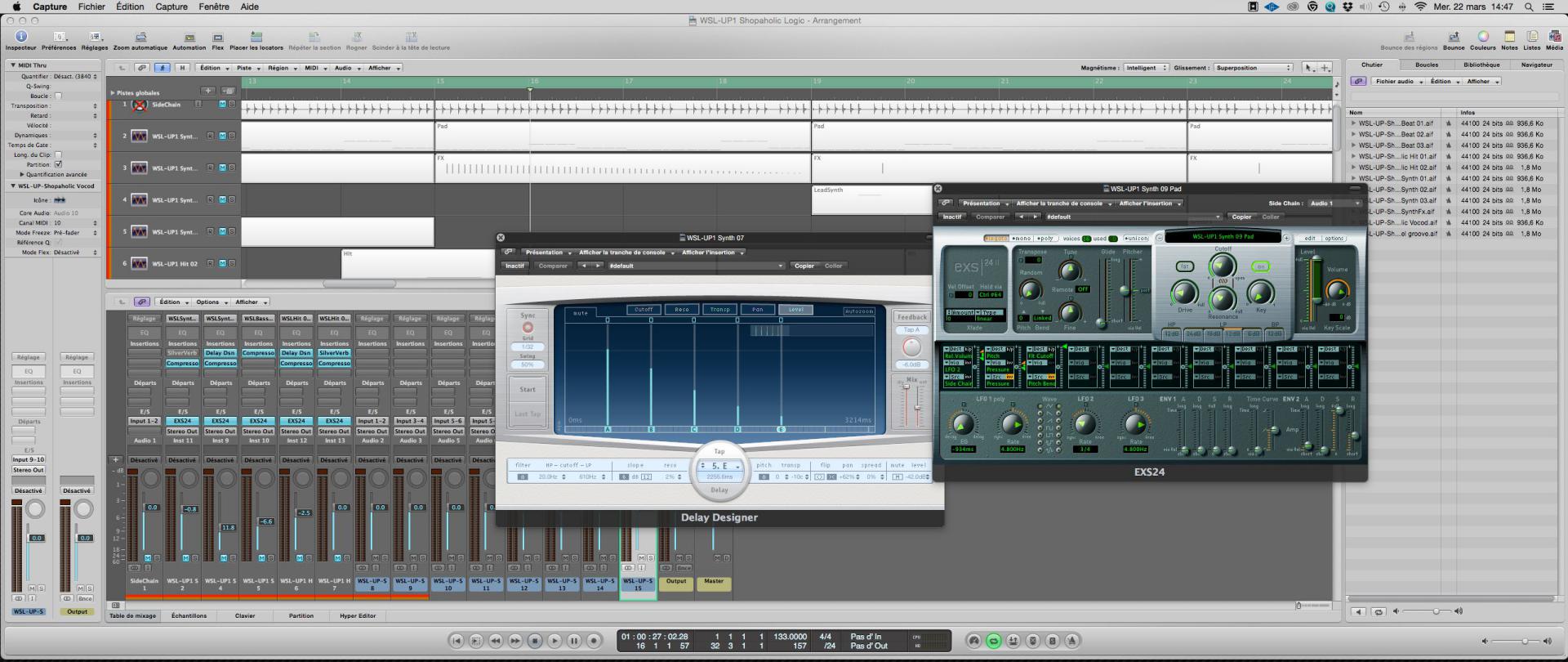Click the transport Pause button
This screenshot has height=662, width=1568.
pyautogui.click(x=574, y=641)
